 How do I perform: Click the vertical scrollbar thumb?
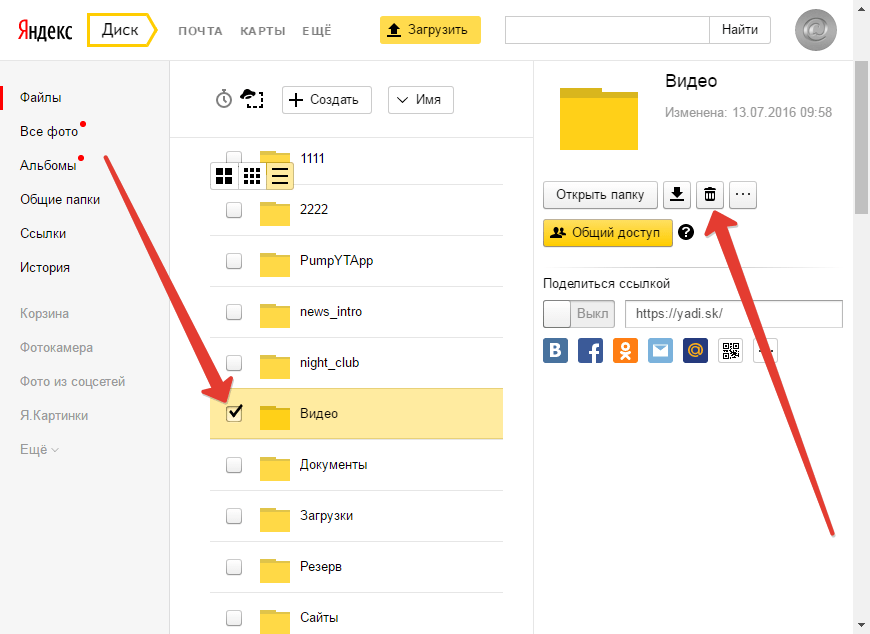click(x=861, y=136)
